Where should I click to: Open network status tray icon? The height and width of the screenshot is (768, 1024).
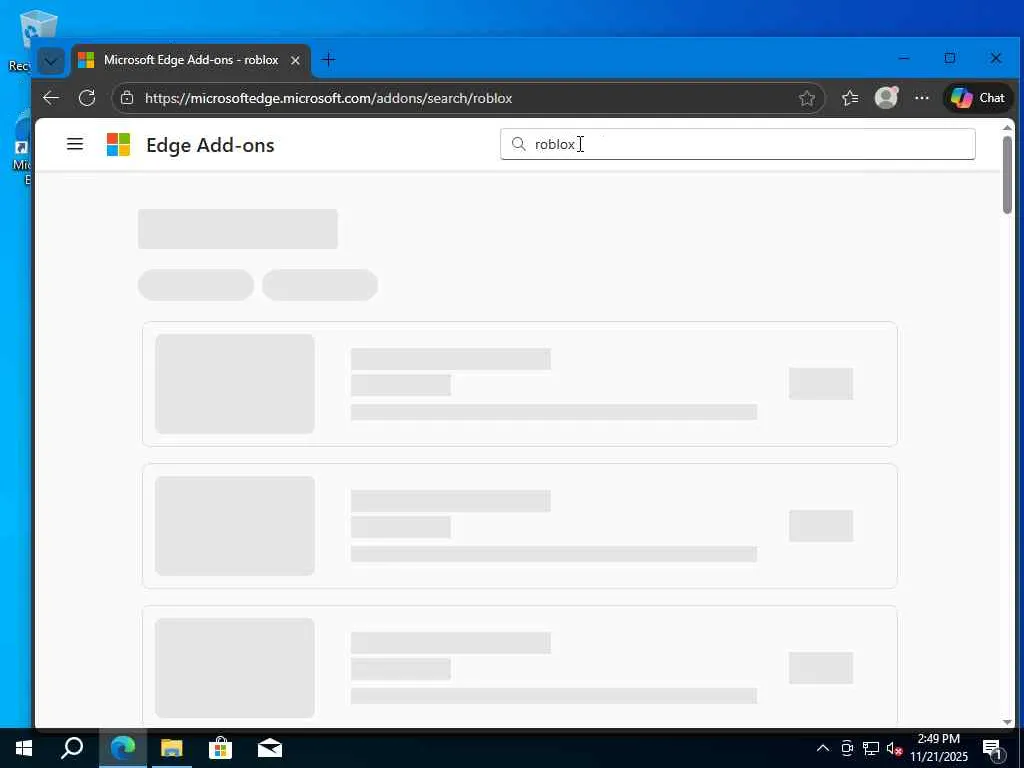(x=871, y=748)
